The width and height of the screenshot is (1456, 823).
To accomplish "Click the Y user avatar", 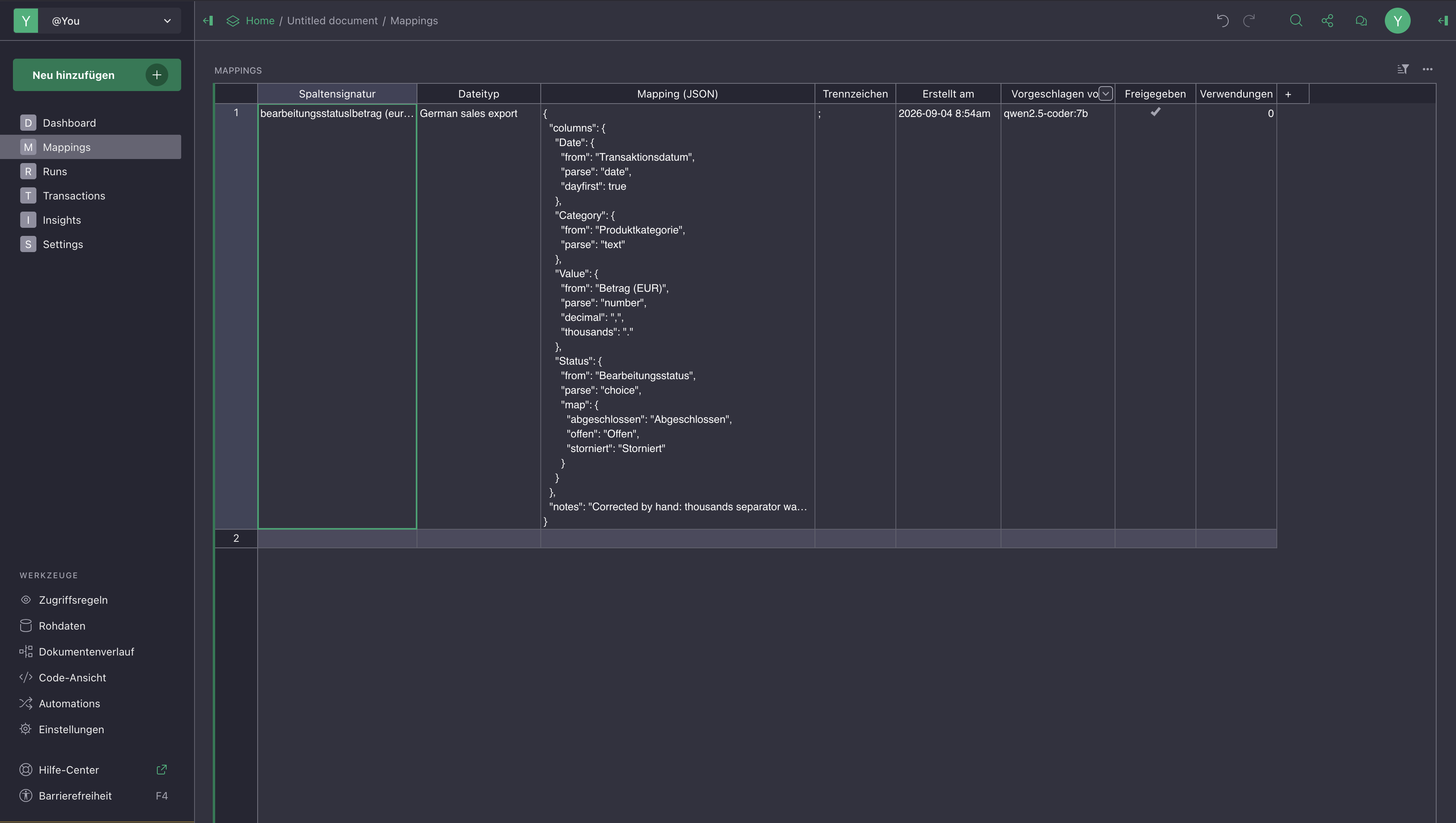I will (1397, 21).
